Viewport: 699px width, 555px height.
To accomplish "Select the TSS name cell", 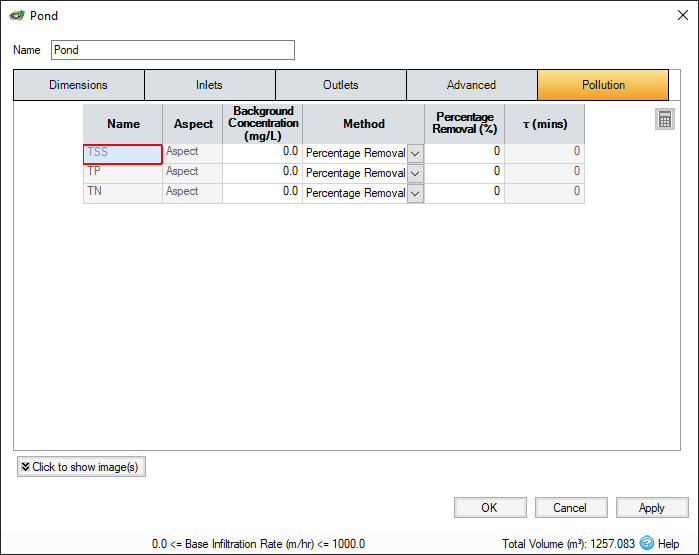I will (123, 154).
